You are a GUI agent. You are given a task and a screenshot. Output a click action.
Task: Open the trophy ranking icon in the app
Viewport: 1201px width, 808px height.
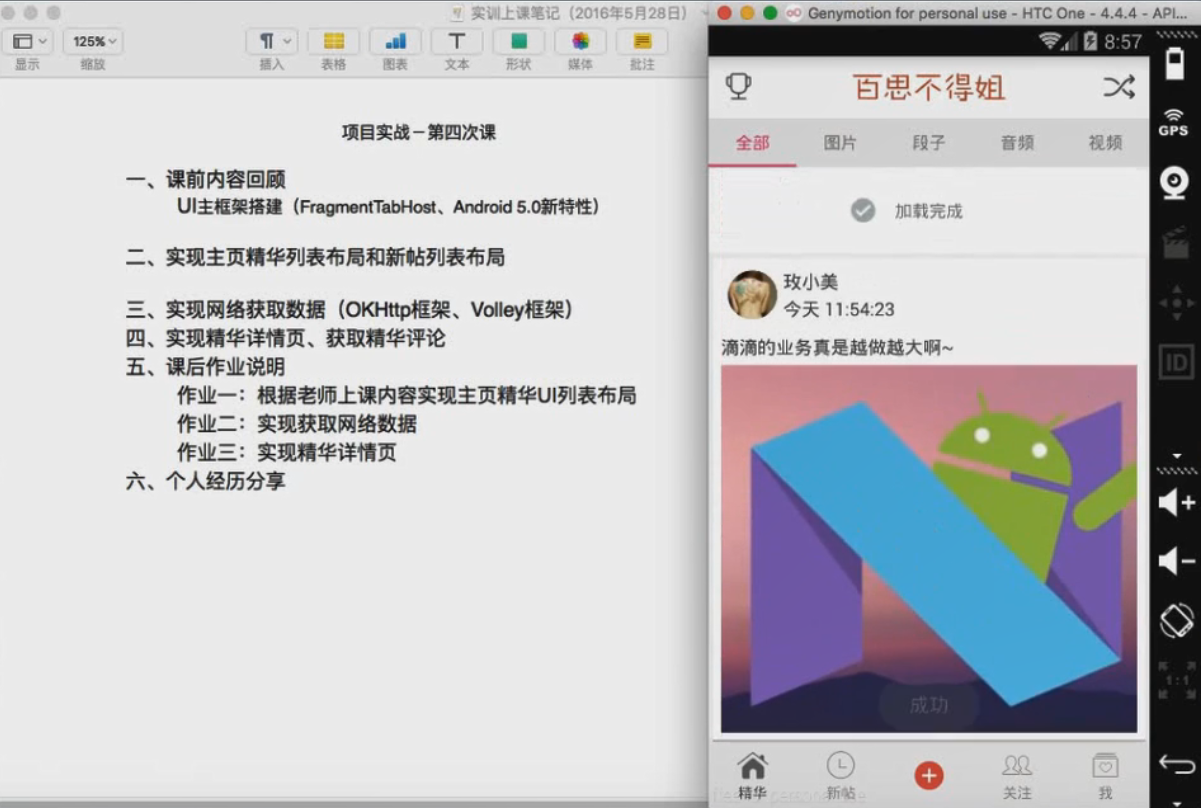tap(738, 87)
